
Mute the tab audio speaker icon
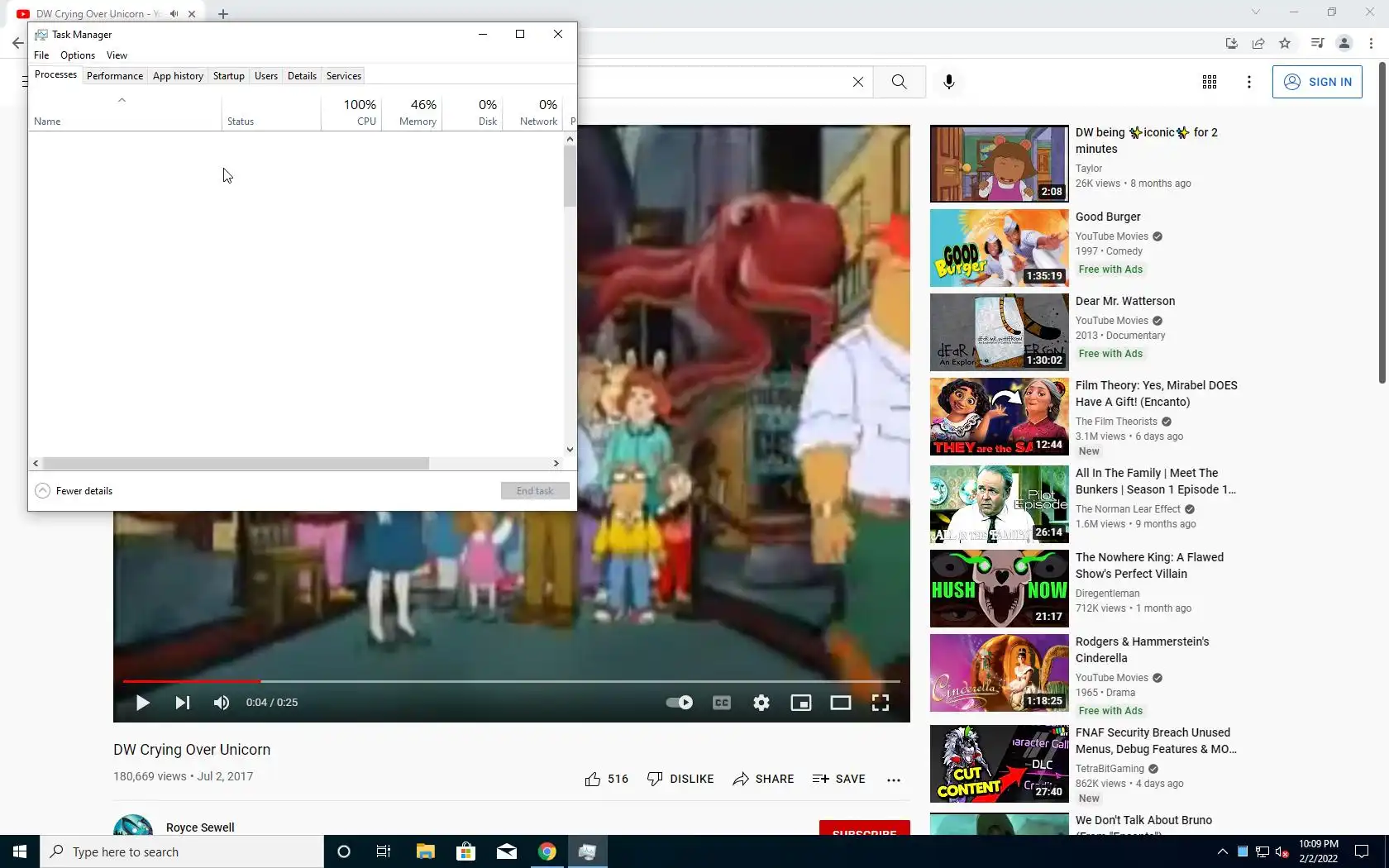174,14
